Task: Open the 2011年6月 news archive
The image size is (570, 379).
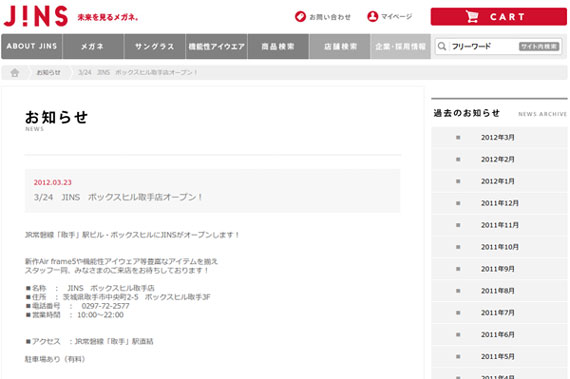Action: tap(499, 334)
